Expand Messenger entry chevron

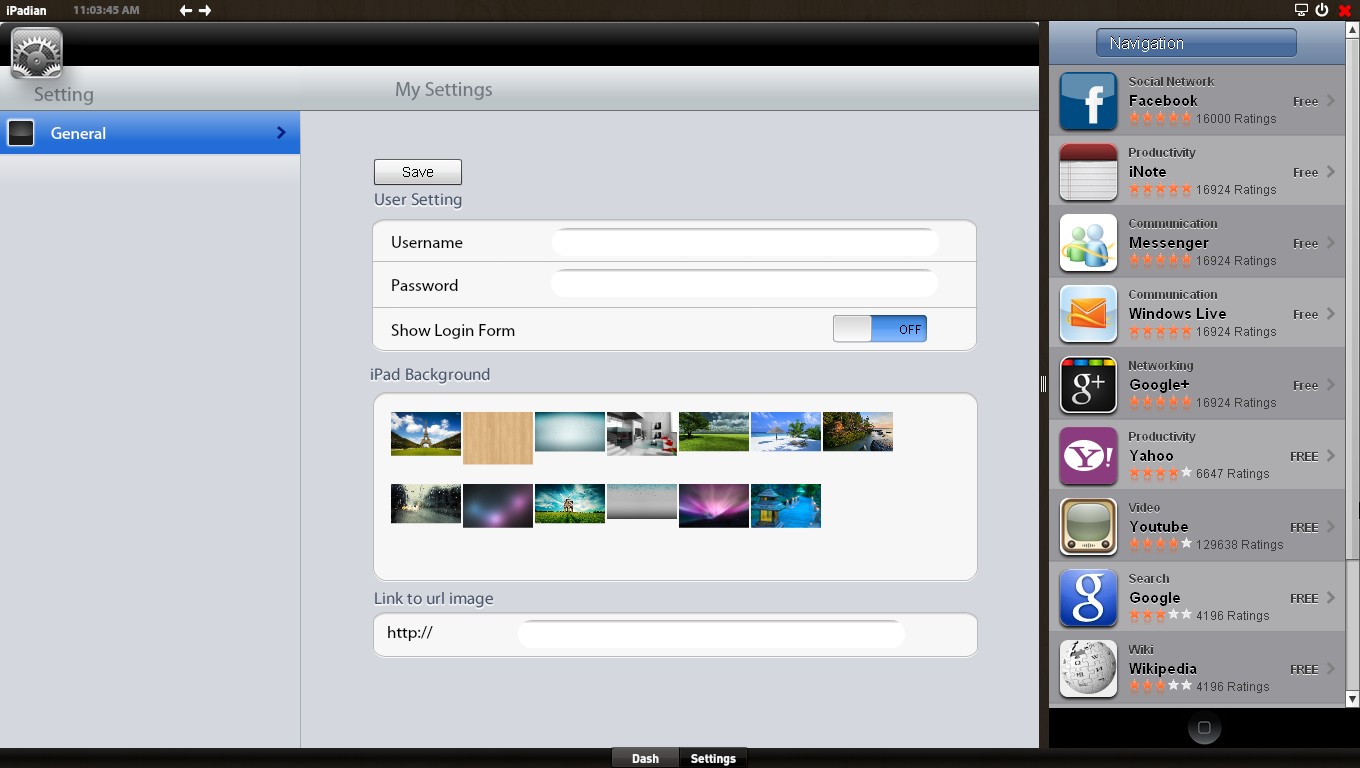(x=1331, y=242)
